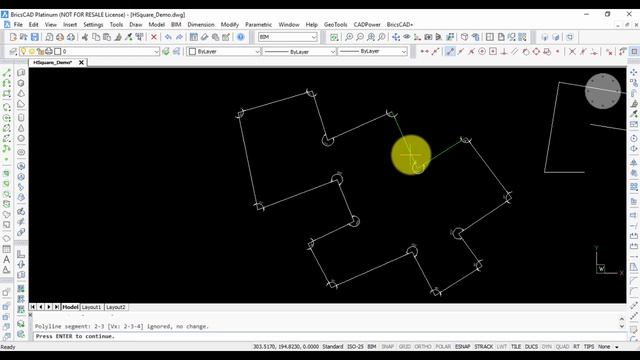Open the Draw menu
The width and height of the screenshot is (640, 360).
136,24
